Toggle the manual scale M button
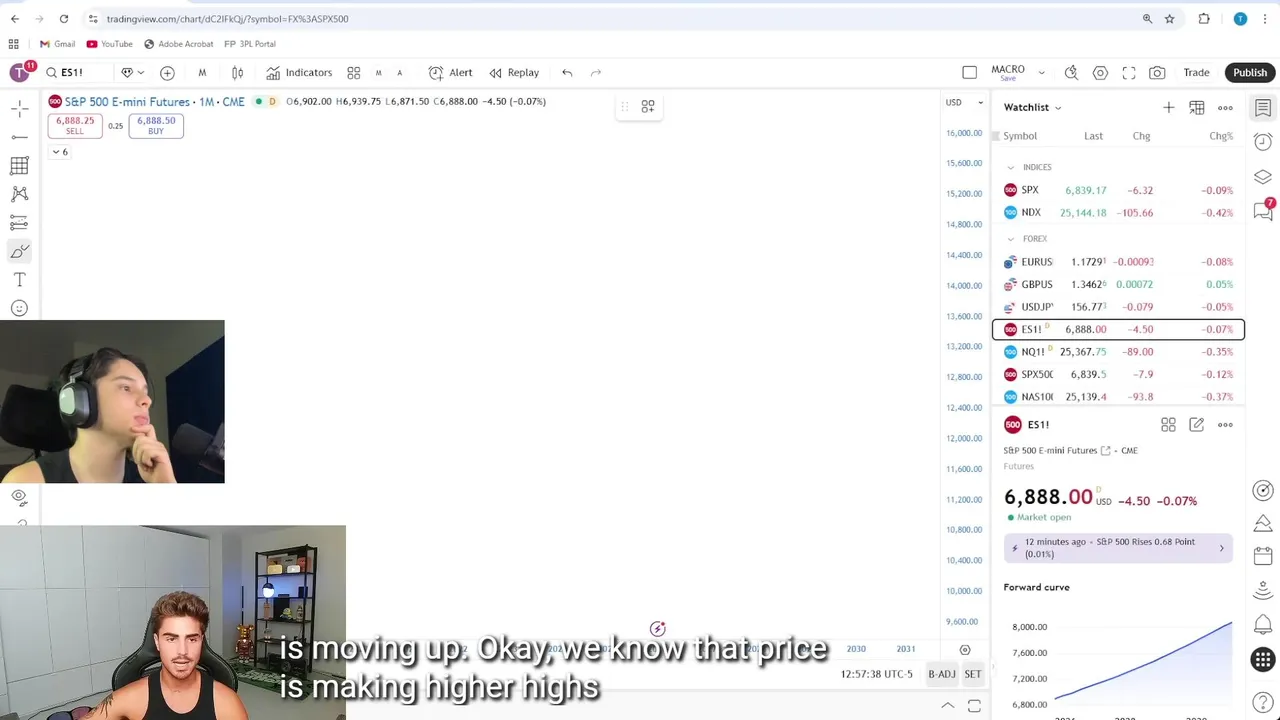The width and height of the screenshot is (1280, 720). (378, 73)
